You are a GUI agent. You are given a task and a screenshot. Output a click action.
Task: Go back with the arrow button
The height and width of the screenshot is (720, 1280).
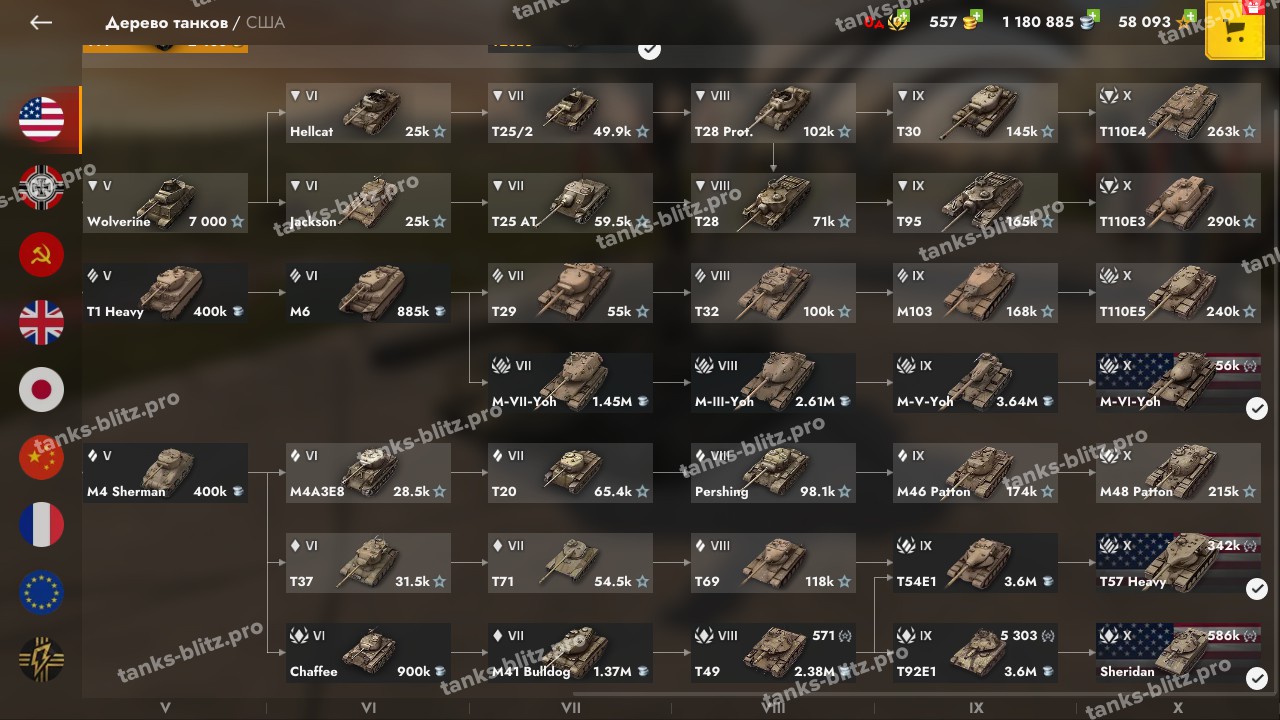tap(41, 22)
